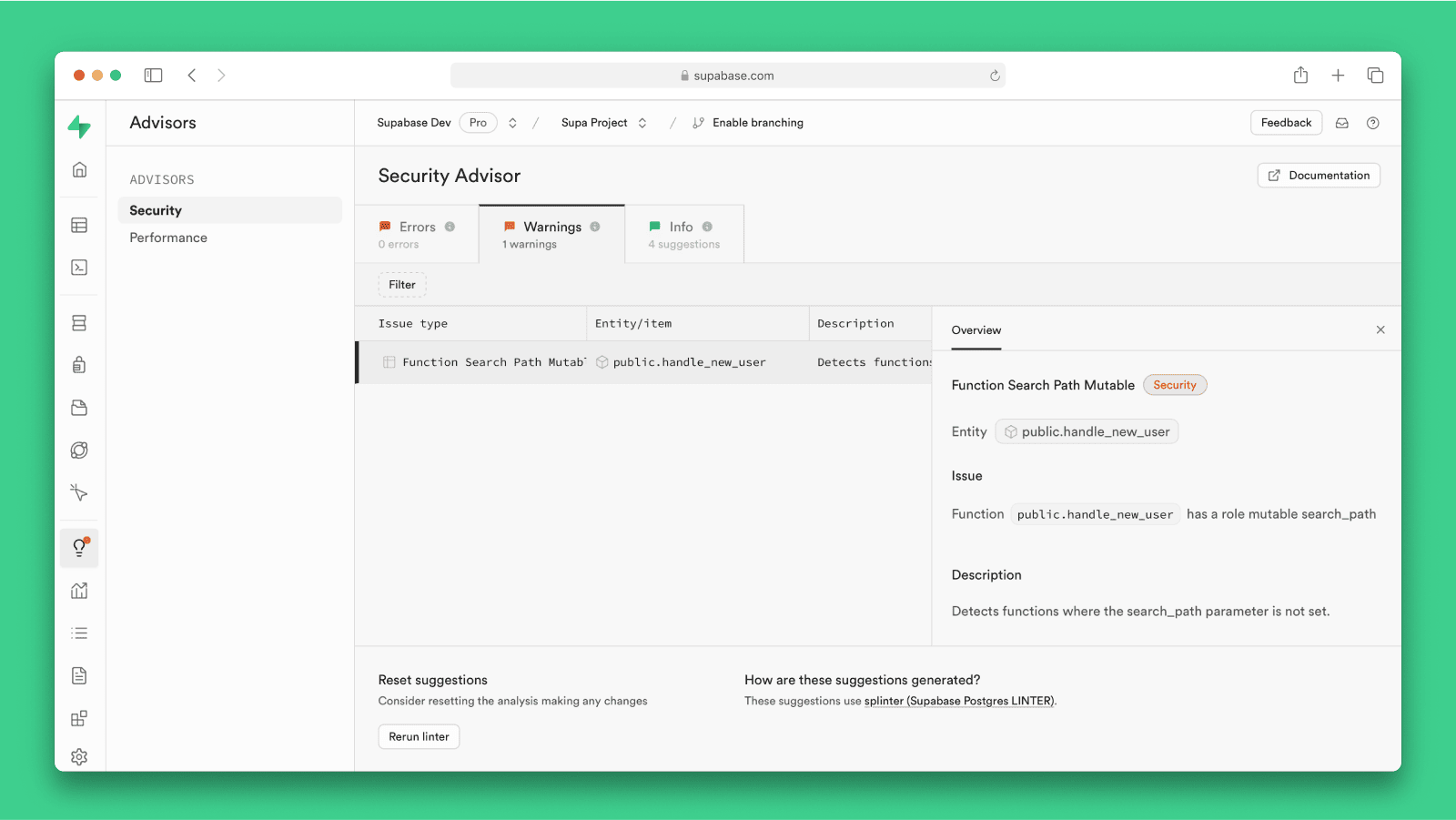Expand the Supa Project switcher

(642, 123)
